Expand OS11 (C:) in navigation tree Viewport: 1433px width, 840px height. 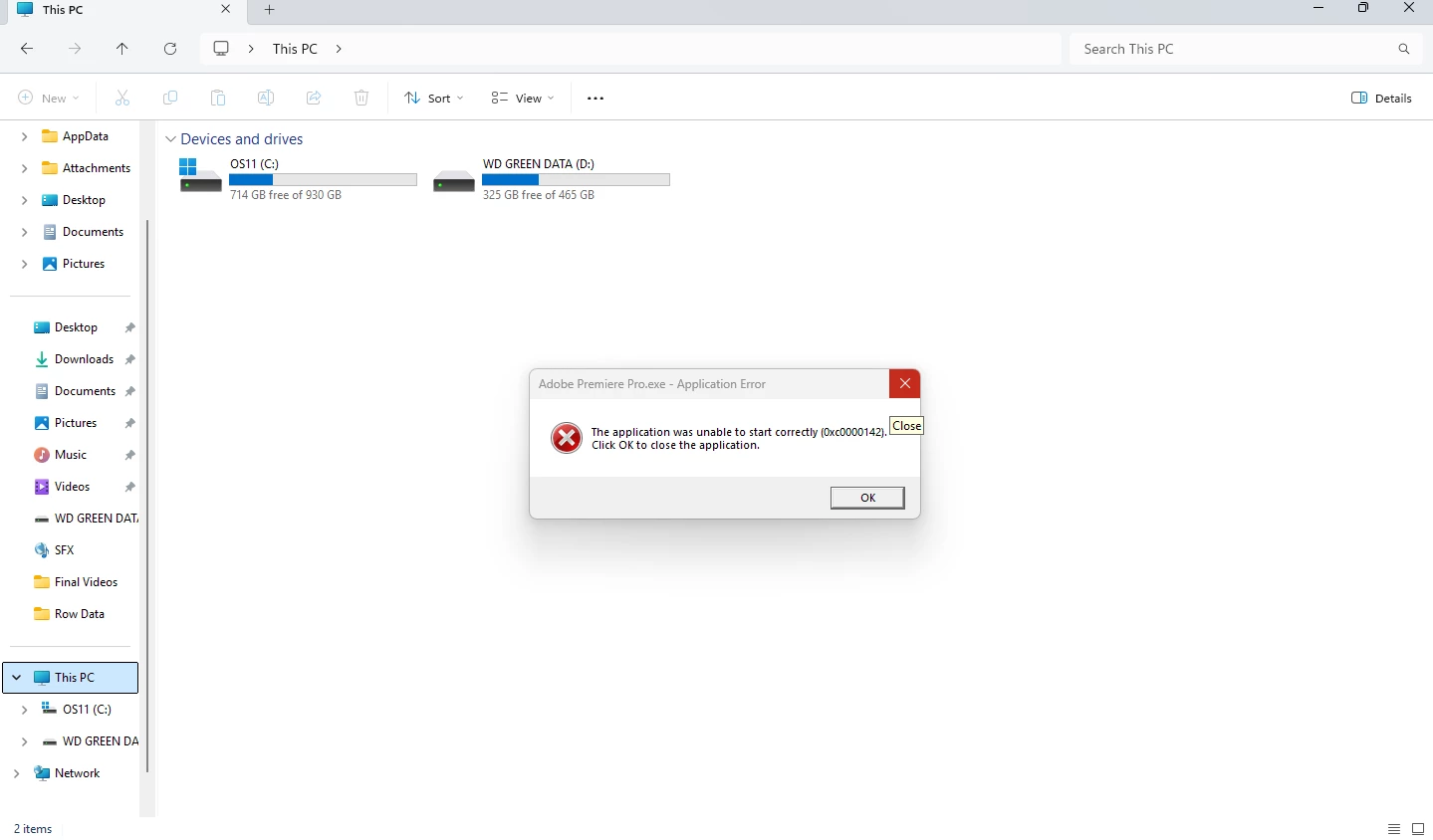pos(24,710)
